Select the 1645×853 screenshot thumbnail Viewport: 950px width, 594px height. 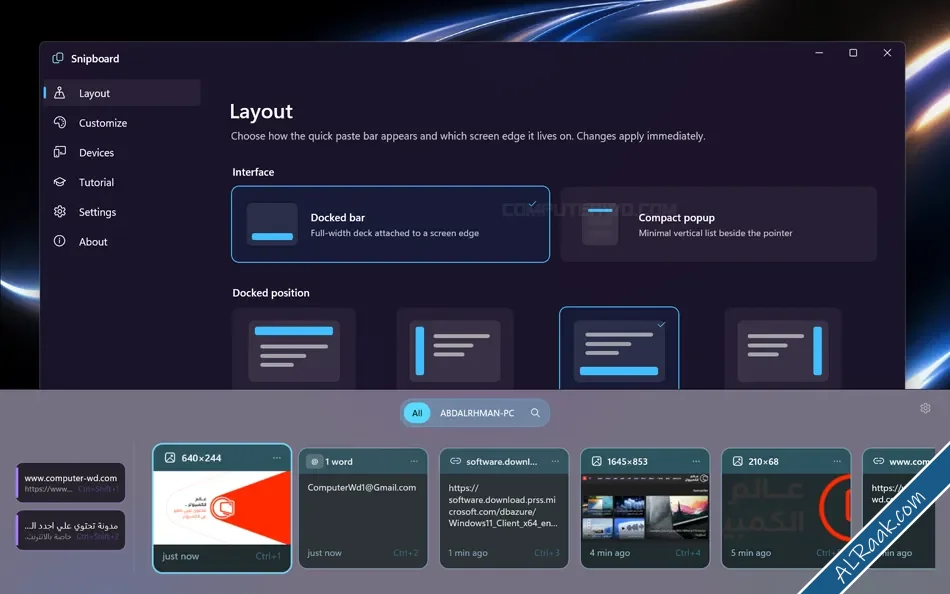pos(645,507)
